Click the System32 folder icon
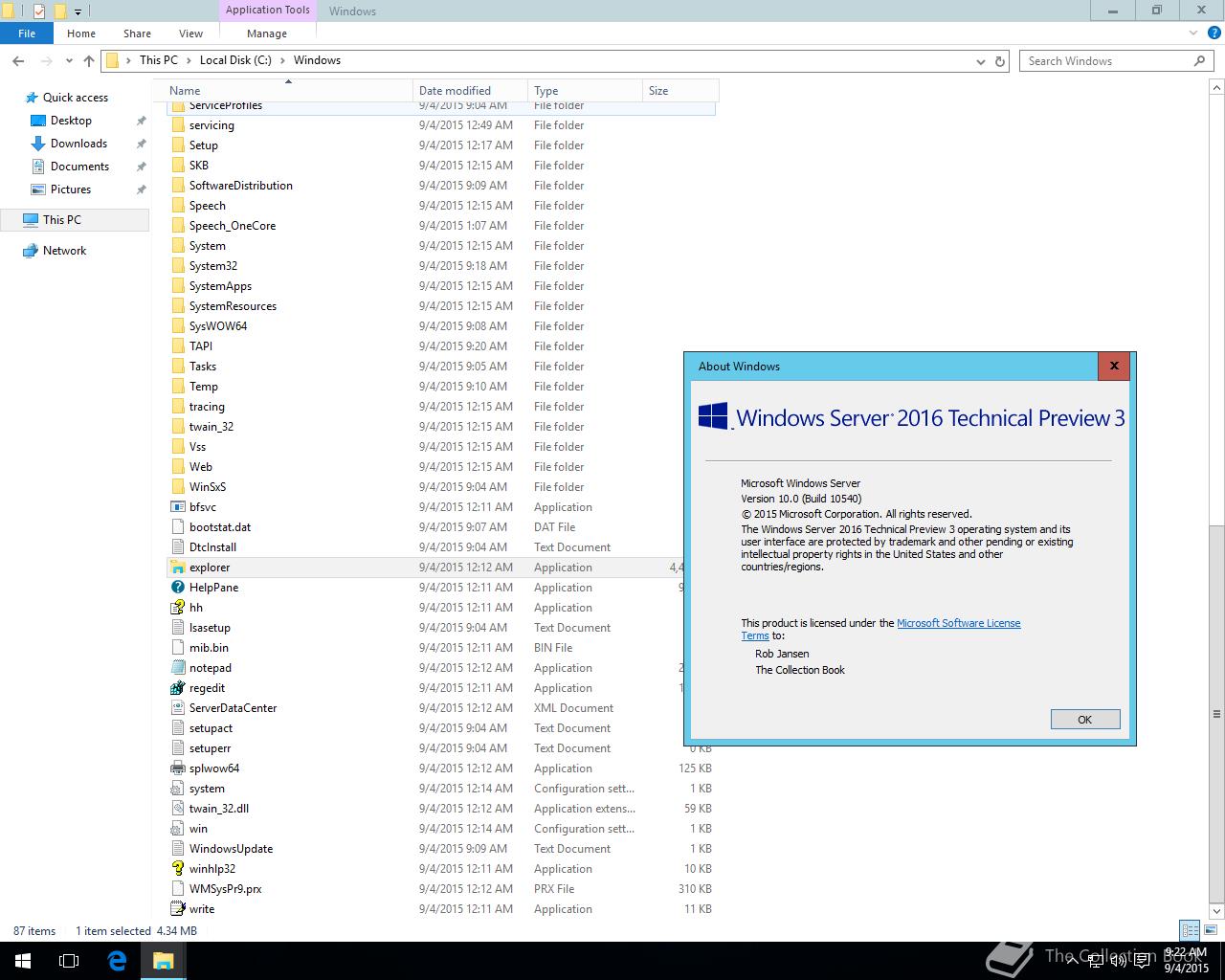The width and height of the screenshot is (1225, 980). (x=178, y=266)
